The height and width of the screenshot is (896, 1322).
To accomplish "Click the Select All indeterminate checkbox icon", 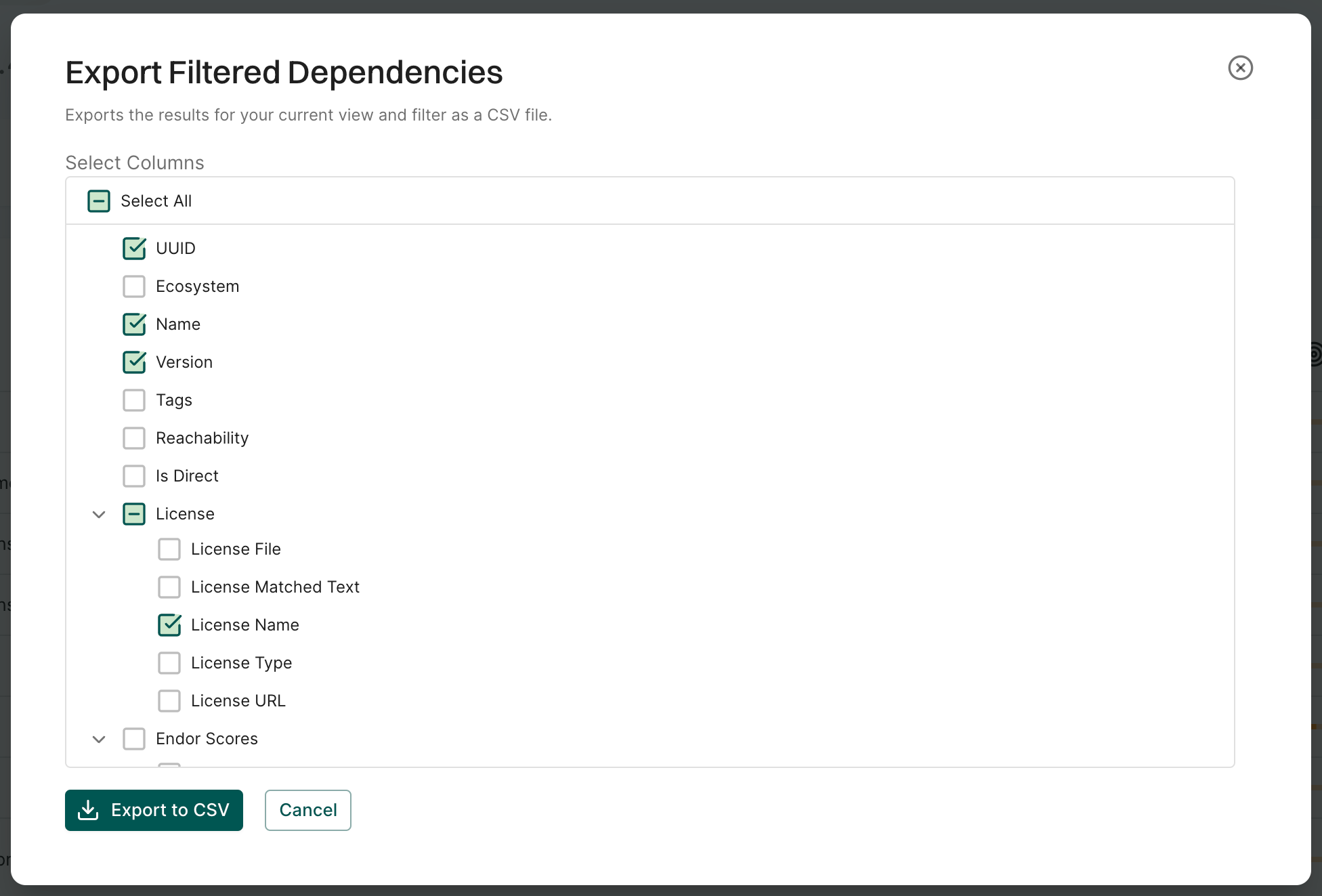I will click(98, 200).
